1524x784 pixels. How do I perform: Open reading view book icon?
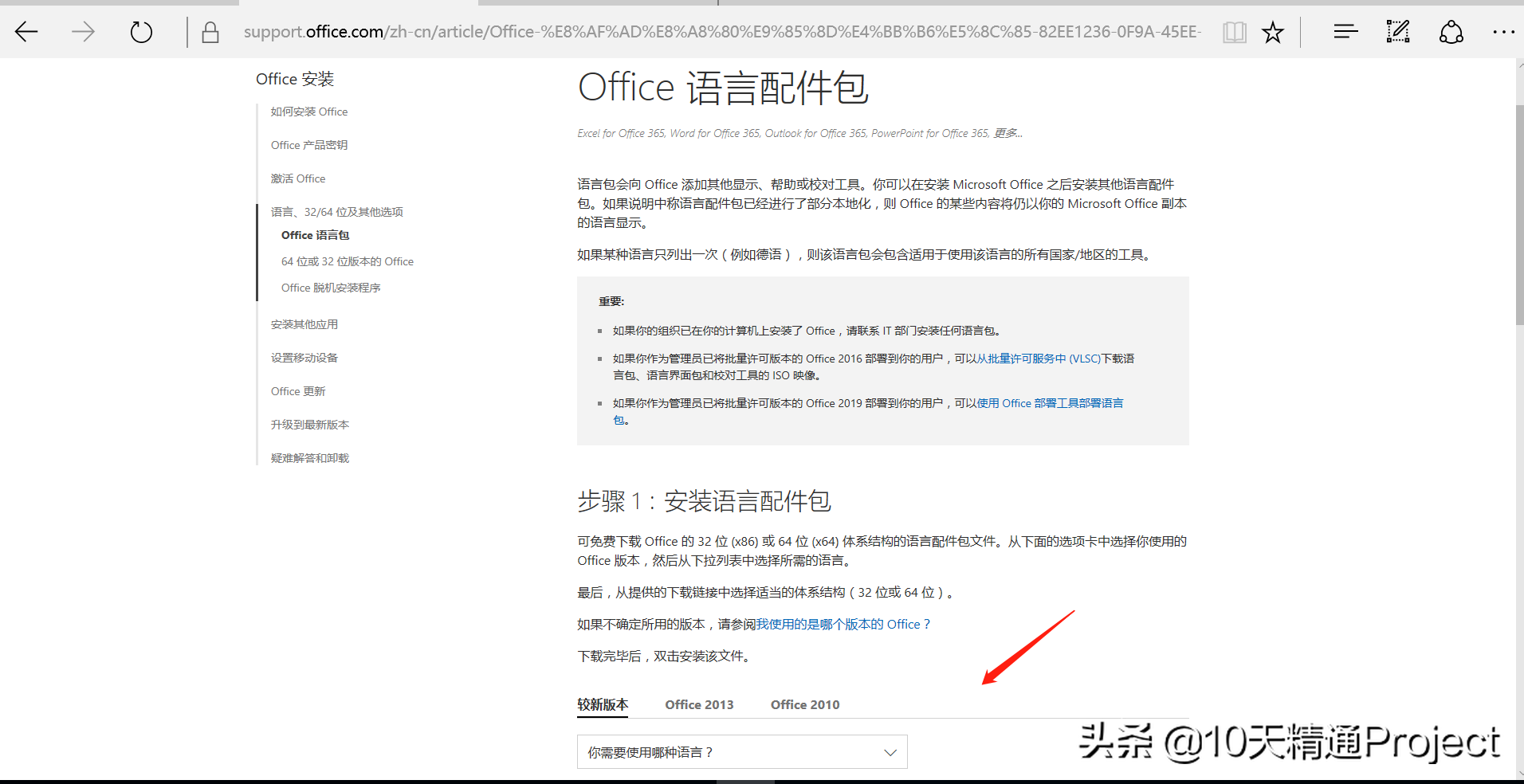point(1235,32)
